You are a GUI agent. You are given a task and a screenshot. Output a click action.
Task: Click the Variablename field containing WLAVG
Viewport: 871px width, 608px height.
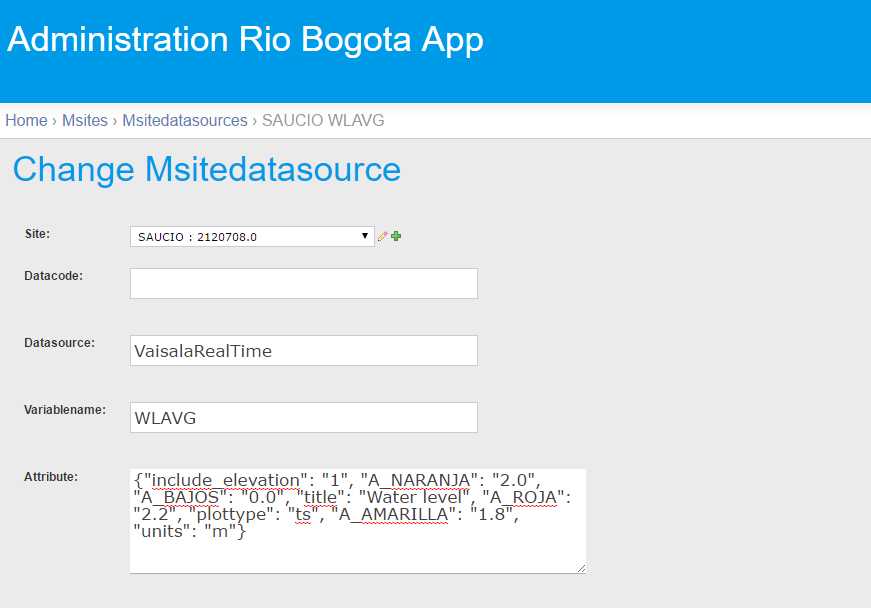point(304,418)
